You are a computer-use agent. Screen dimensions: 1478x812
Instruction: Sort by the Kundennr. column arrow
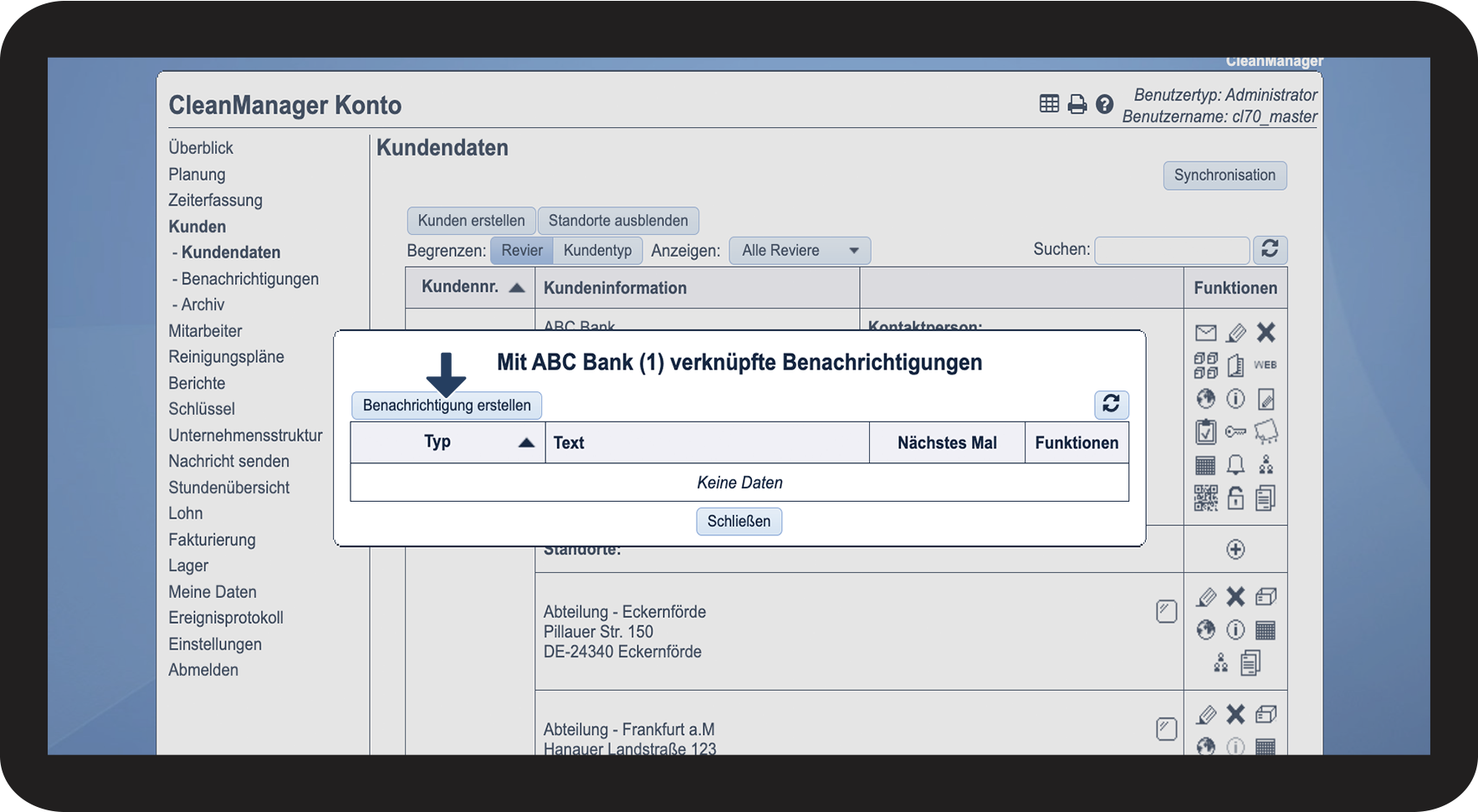click(x=517, y=288)
